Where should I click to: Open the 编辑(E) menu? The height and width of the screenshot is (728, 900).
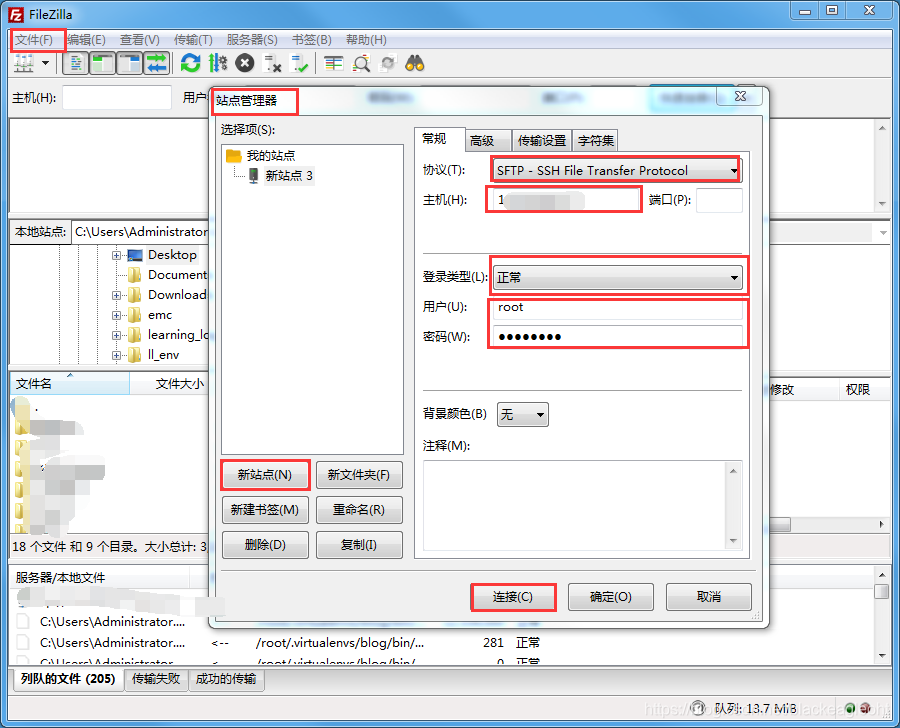pyautogui.click(x=87, y=40)
